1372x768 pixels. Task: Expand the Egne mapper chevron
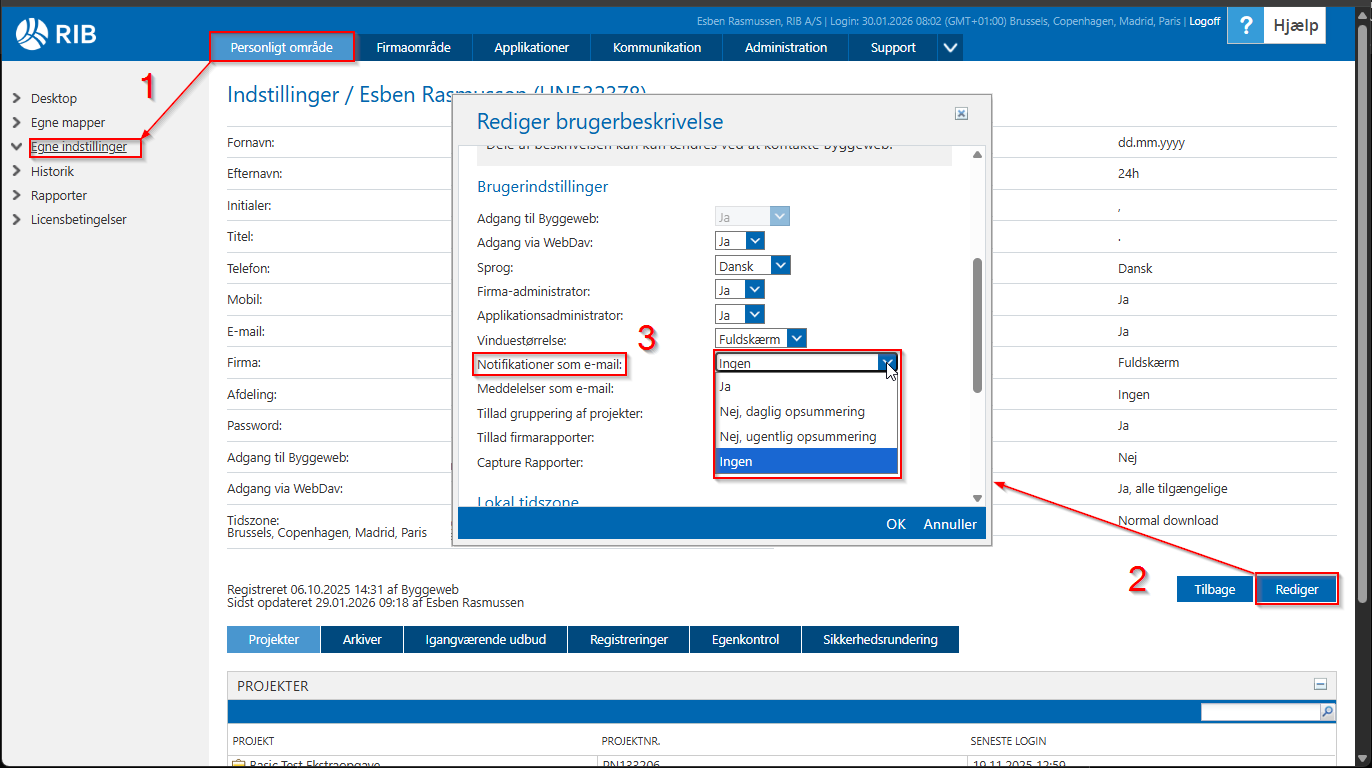click(x=16, y=122)
